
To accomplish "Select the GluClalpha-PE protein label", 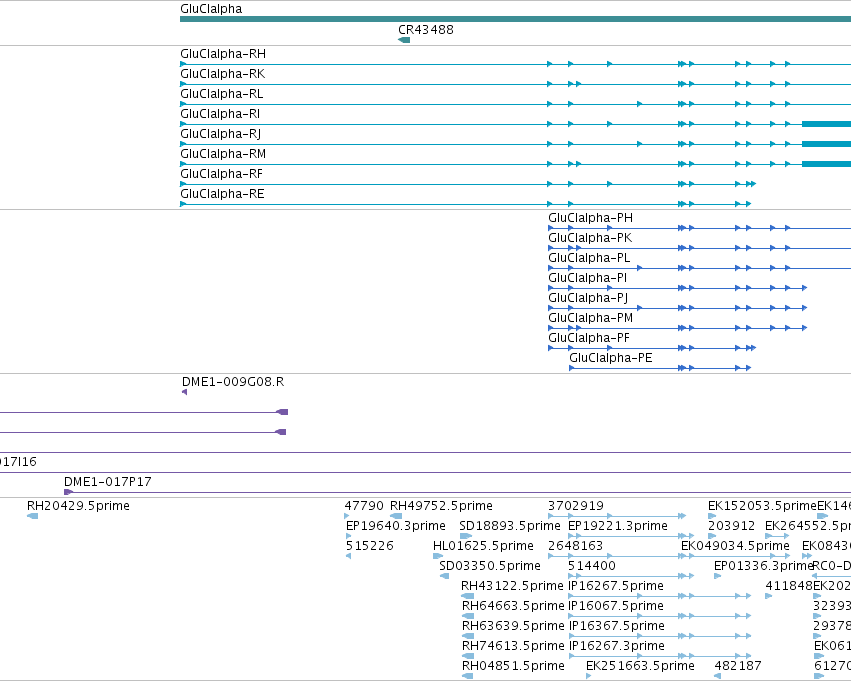I will [x=611, y=359].
